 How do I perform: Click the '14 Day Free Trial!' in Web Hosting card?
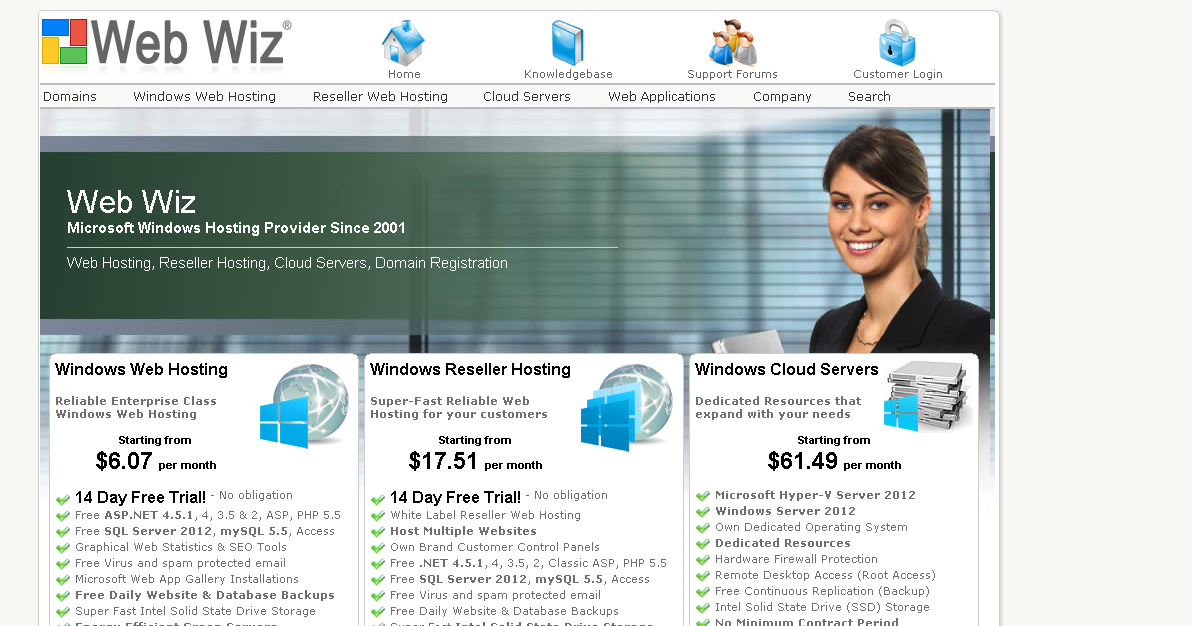point(141,497)
